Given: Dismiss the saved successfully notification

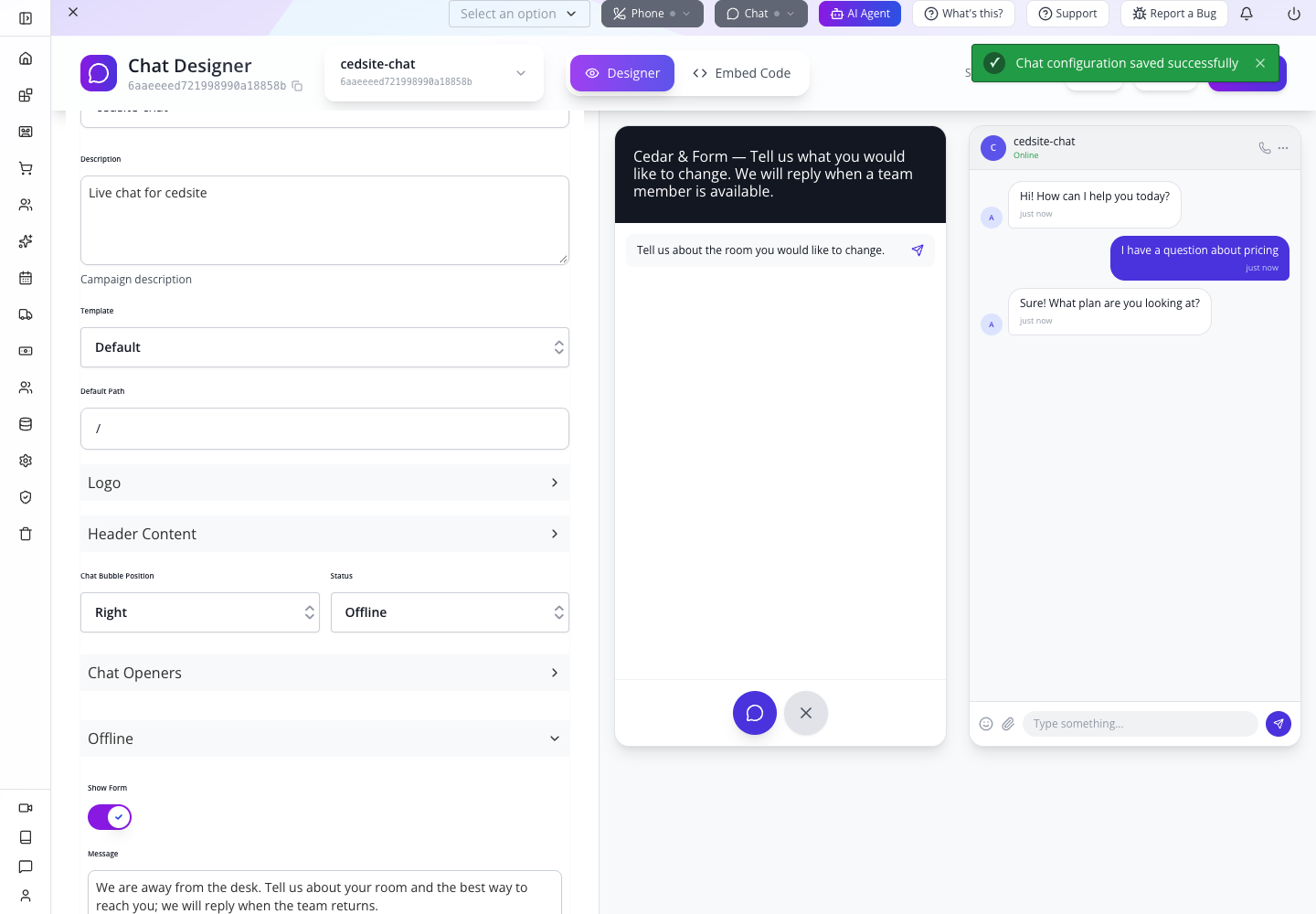Looking at the screenshot, I should (1260, 63).
